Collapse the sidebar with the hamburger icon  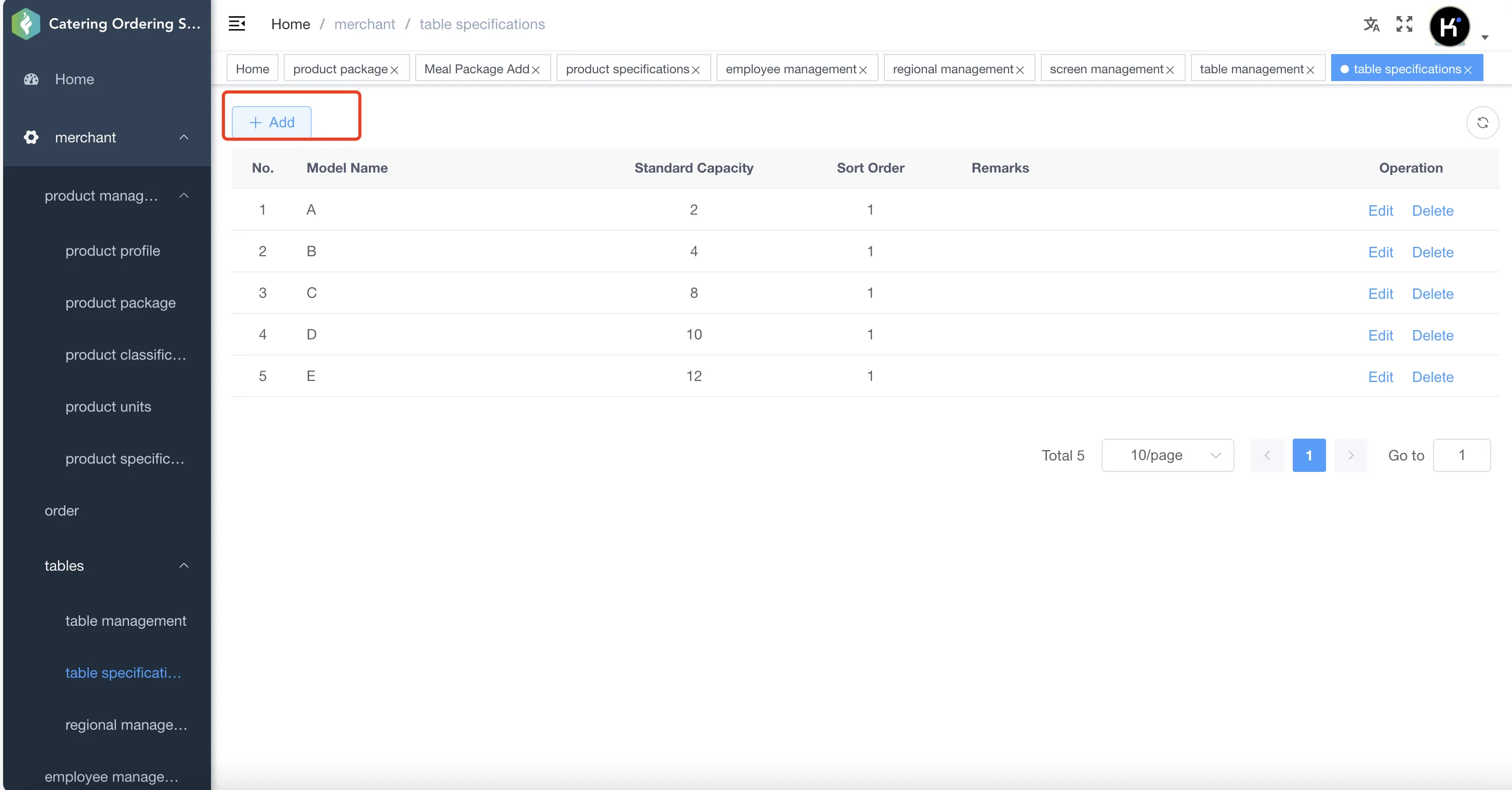pos(236,23)
